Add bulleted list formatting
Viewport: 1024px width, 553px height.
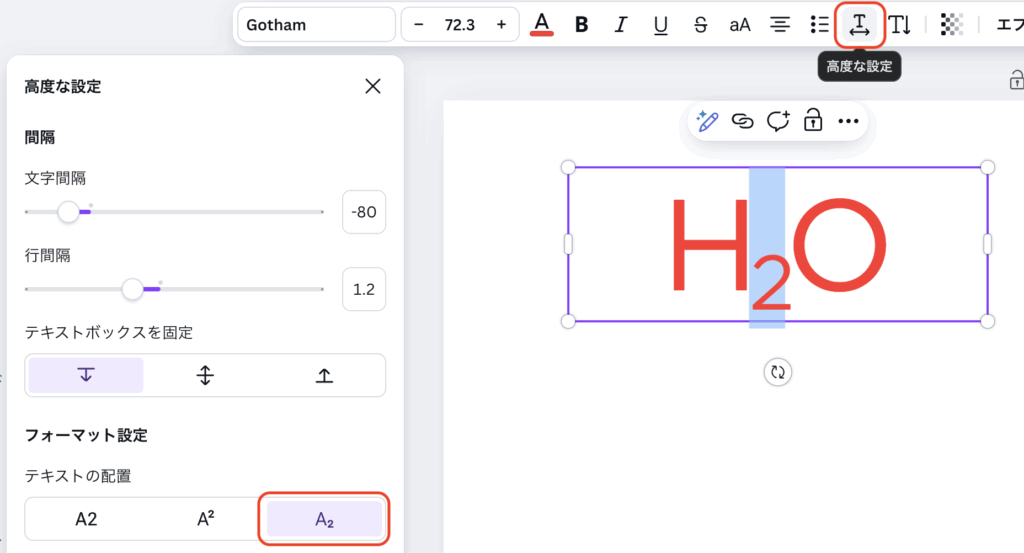pos(819,25)
